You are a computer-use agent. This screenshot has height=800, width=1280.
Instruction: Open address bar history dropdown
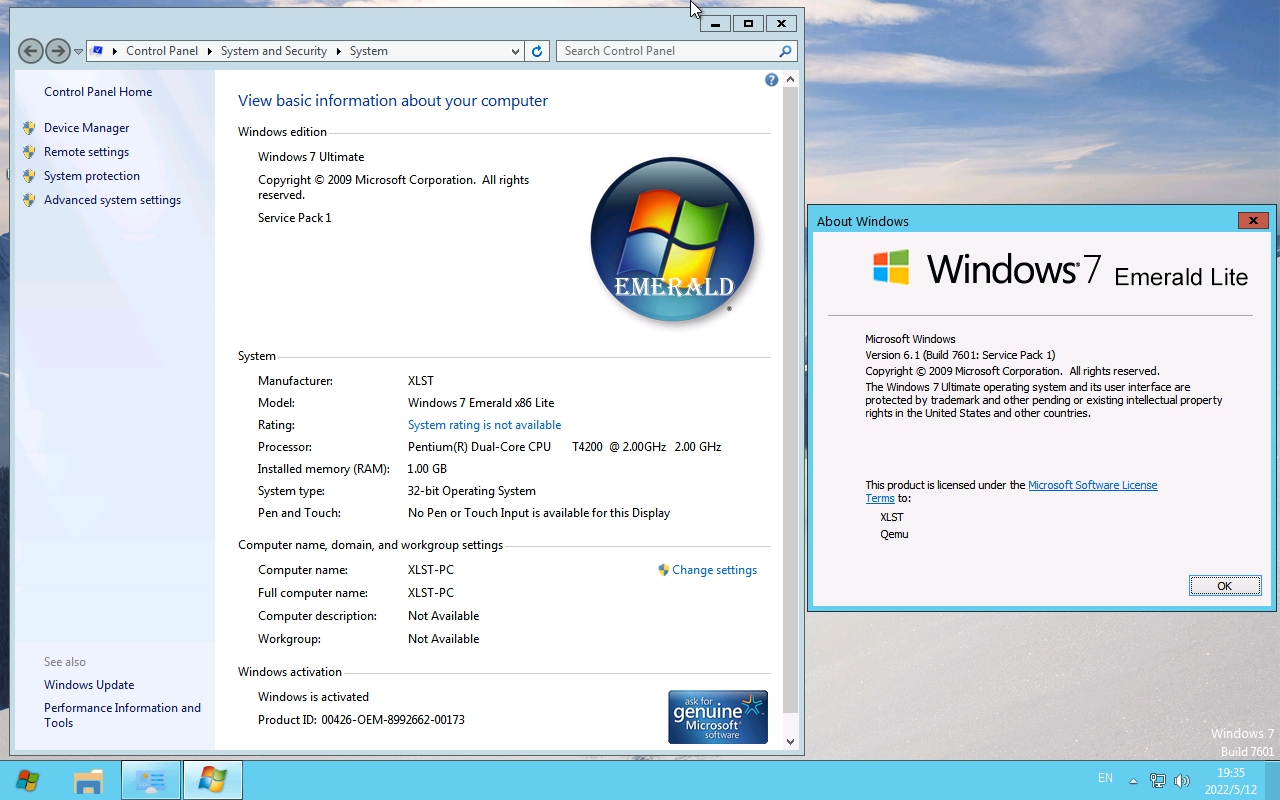(515, 51)
